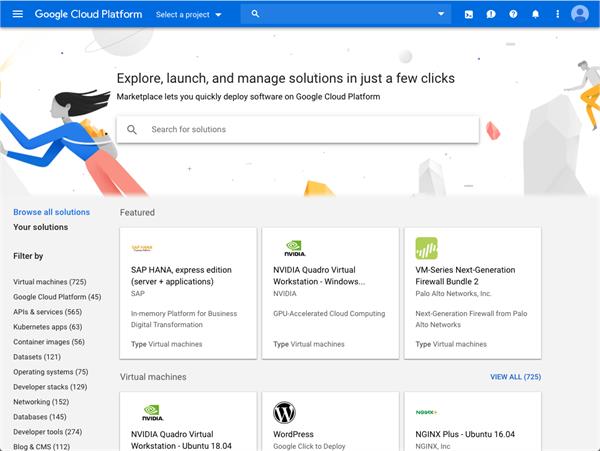The width and height of the screenshot is (600, 451).
Task: Open notifications bell
Action: coord(535,14)
